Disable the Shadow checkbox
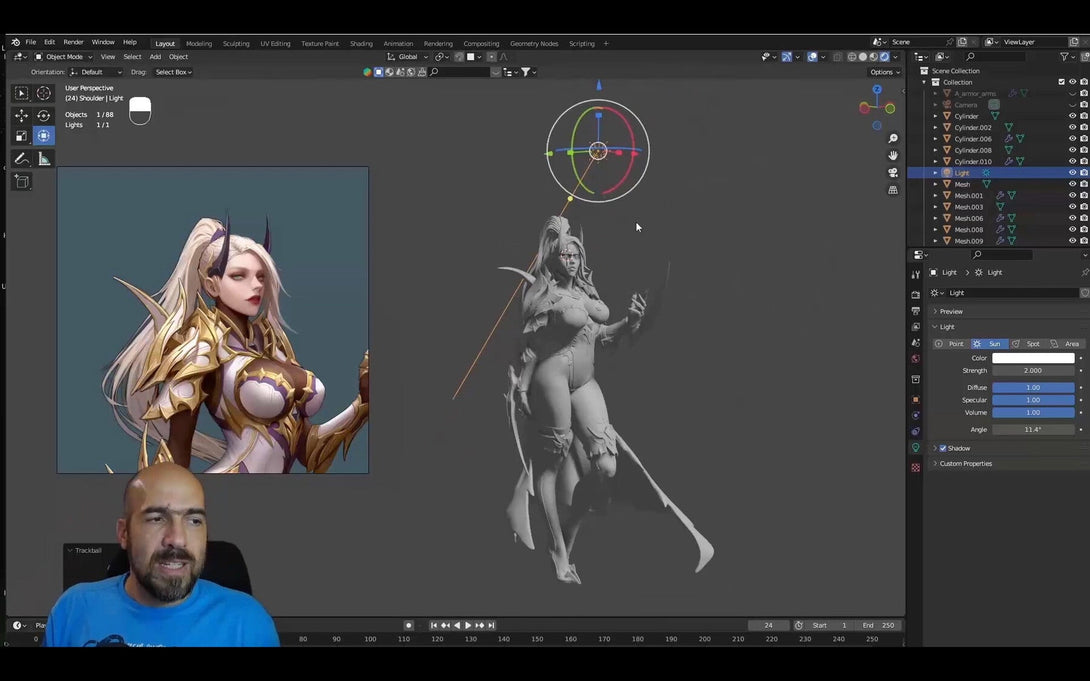This screenshot has width=1090, height=681. (943, 448)
